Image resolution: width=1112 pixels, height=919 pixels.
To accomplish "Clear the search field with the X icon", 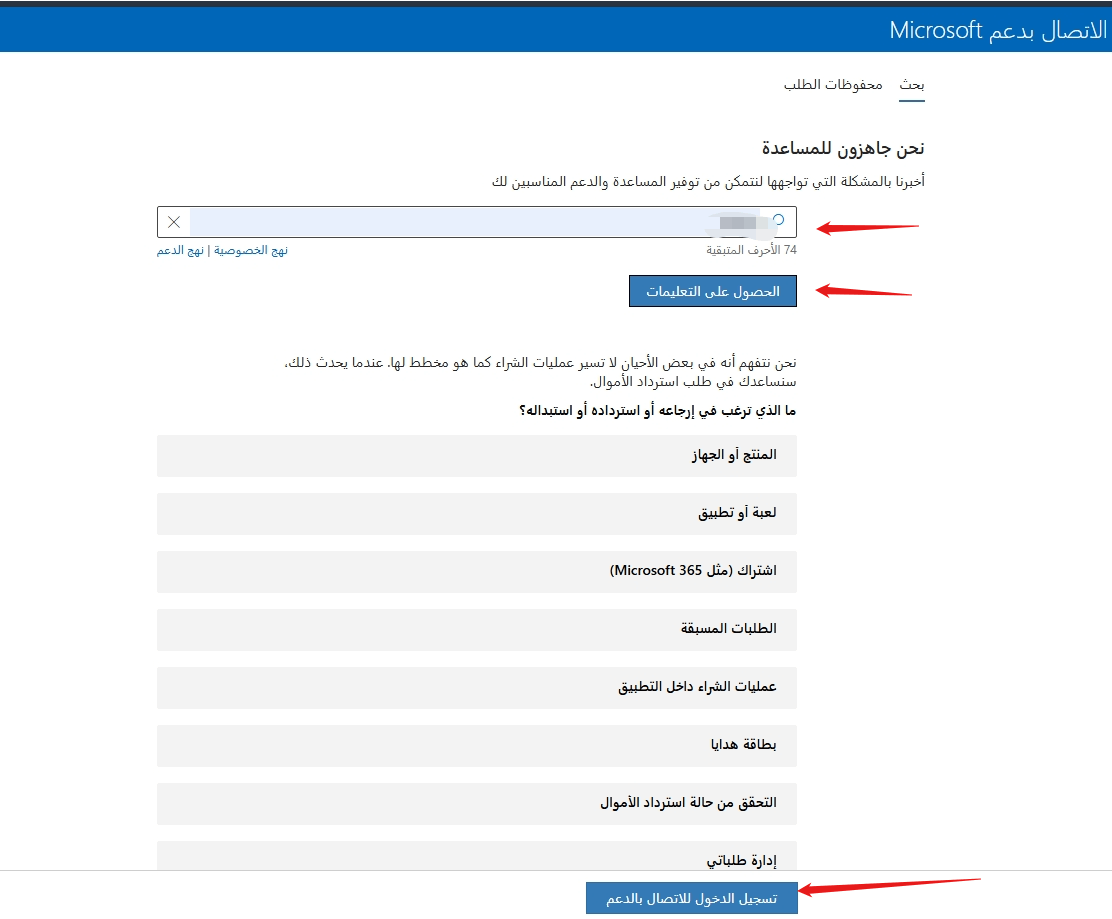I will 174,222.
